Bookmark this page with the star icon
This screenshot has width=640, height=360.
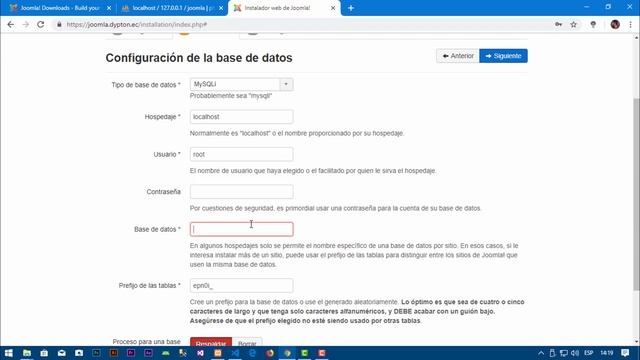pos(573,24)
